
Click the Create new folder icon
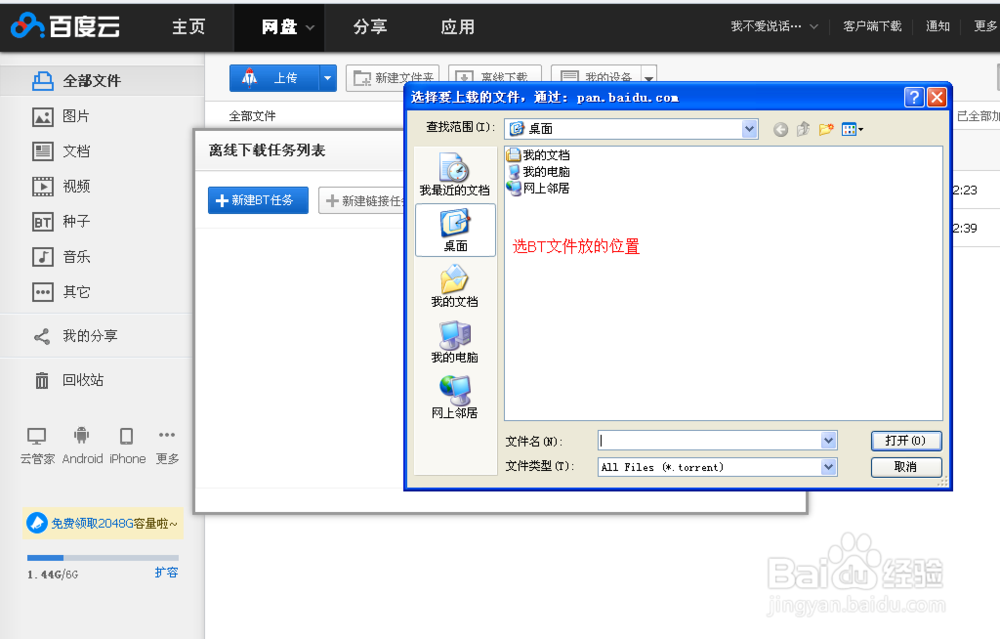[x=826, y=129]
